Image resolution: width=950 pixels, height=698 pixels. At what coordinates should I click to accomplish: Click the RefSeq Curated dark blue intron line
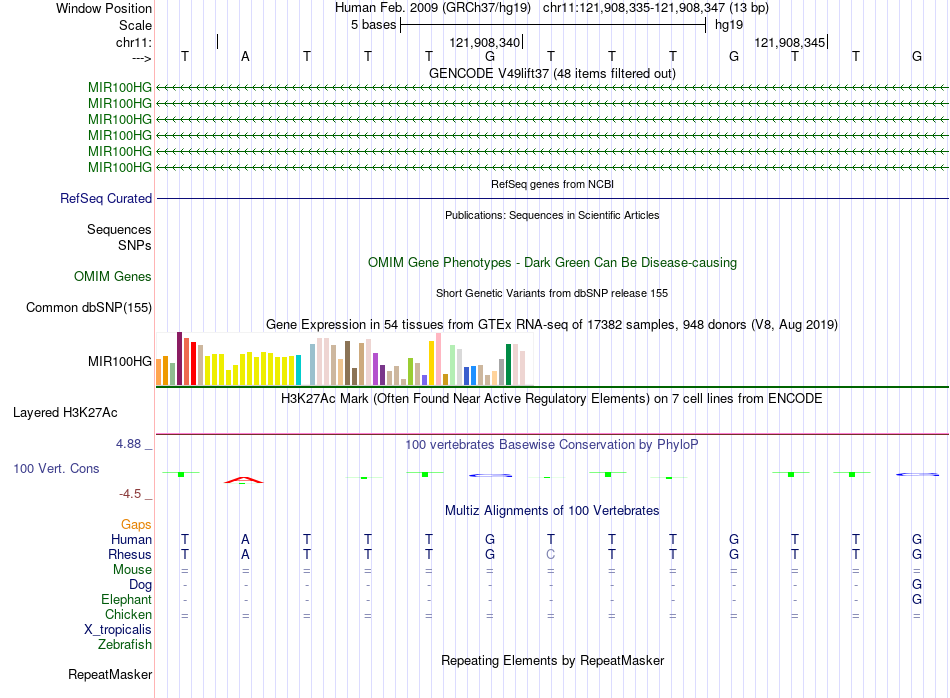point(553,198)
